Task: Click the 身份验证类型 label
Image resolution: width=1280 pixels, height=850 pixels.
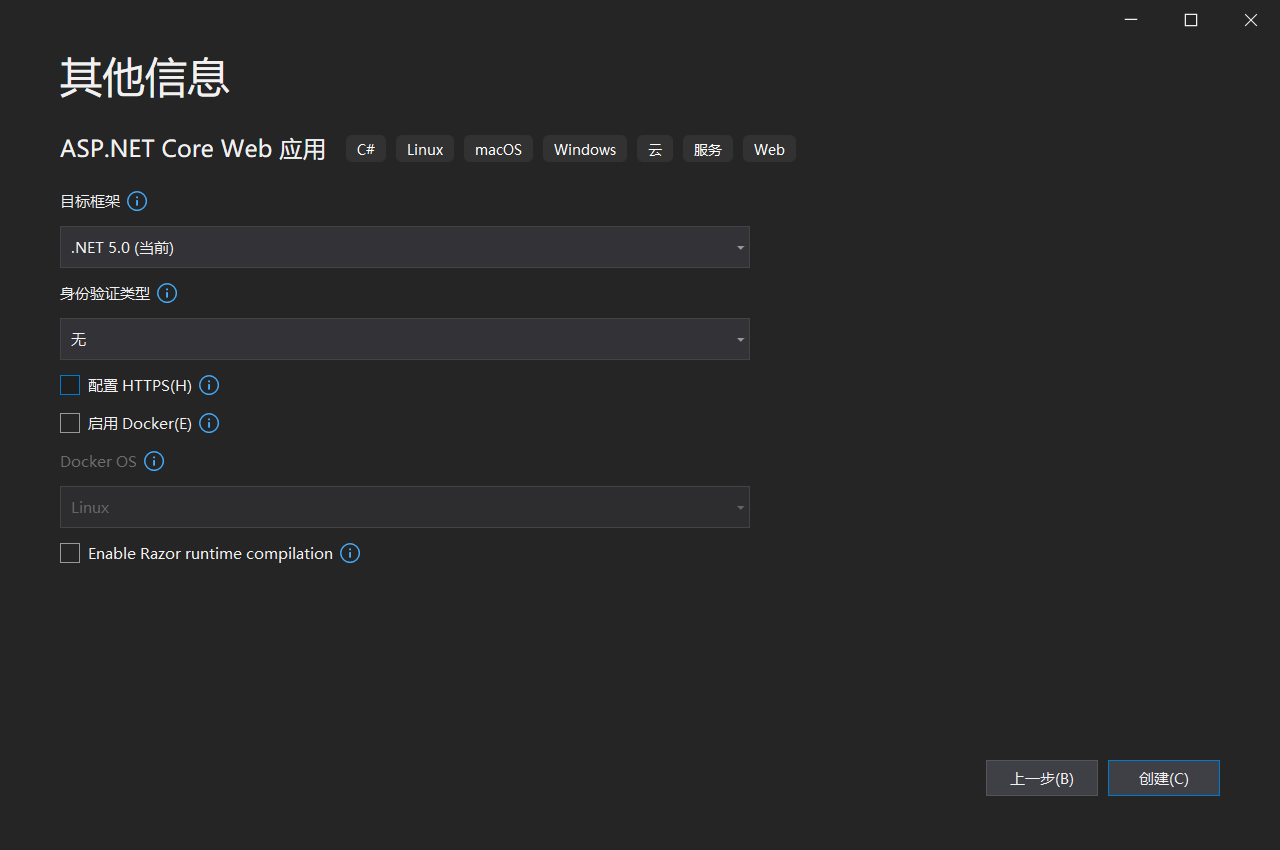Action: pyautogui.click(x=105, y=293)
